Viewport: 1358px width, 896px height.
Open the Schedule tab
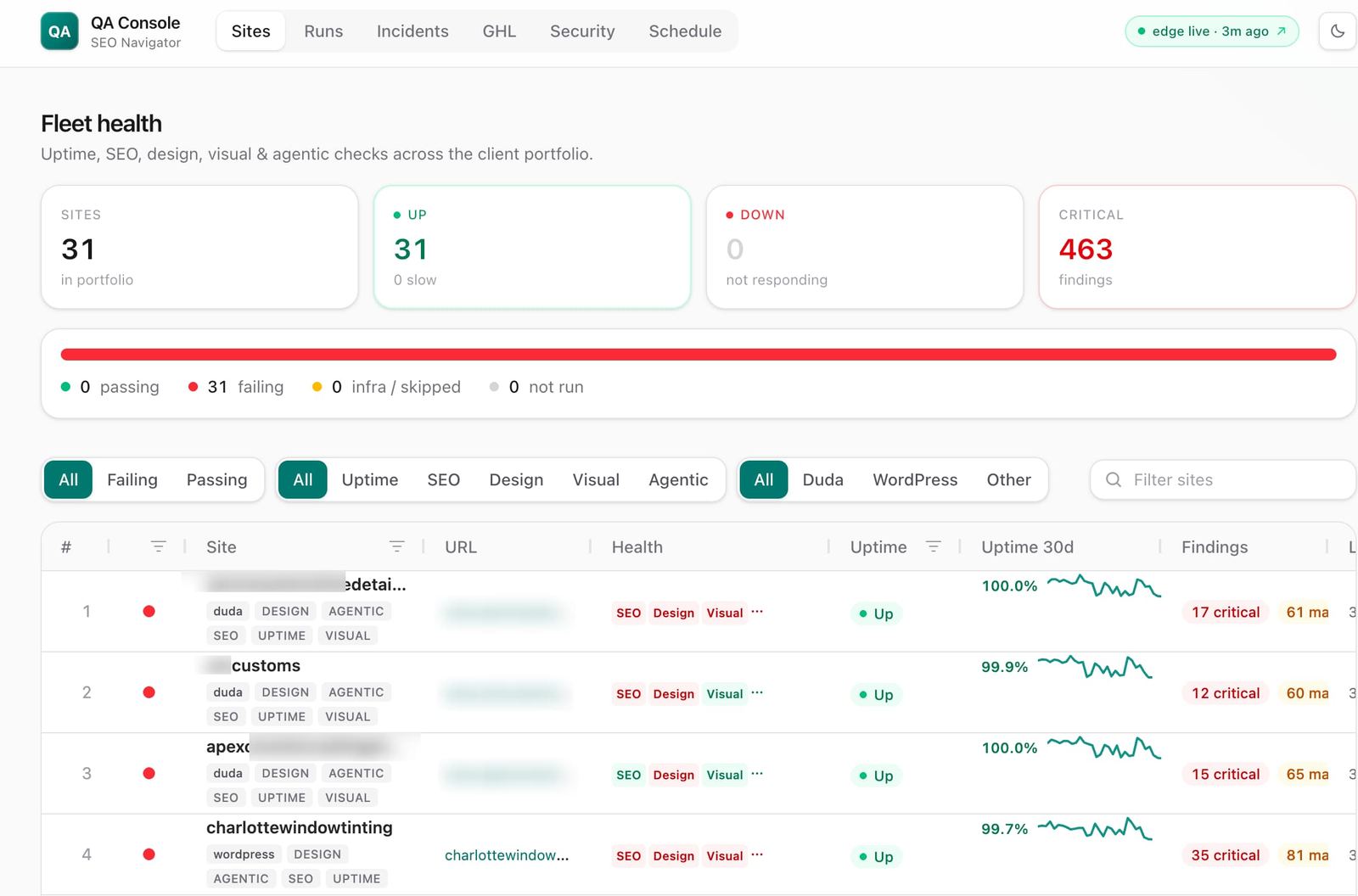pos(685,31)
